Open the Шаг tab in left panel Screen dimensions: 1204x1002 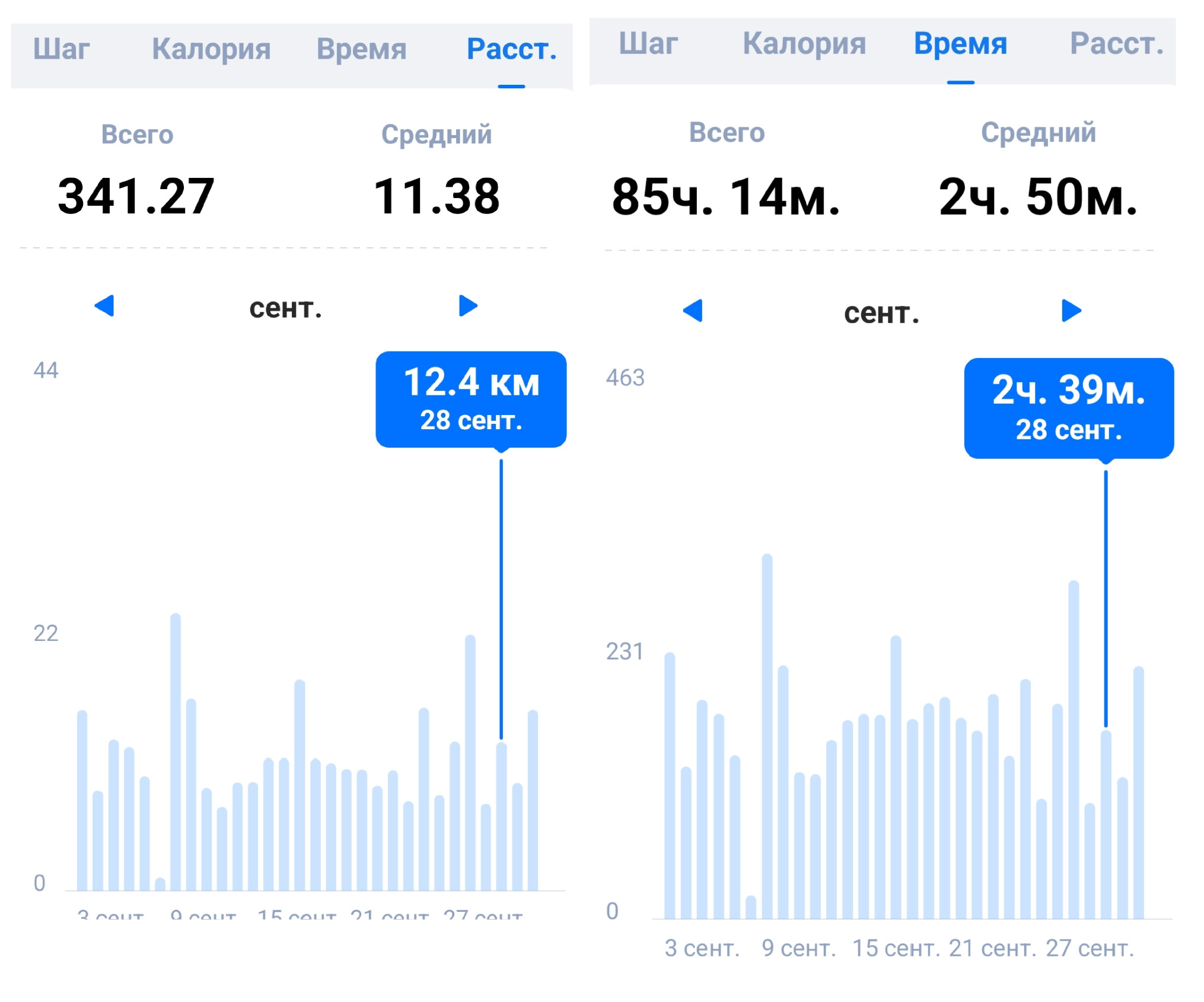click(x=62, y=49)
